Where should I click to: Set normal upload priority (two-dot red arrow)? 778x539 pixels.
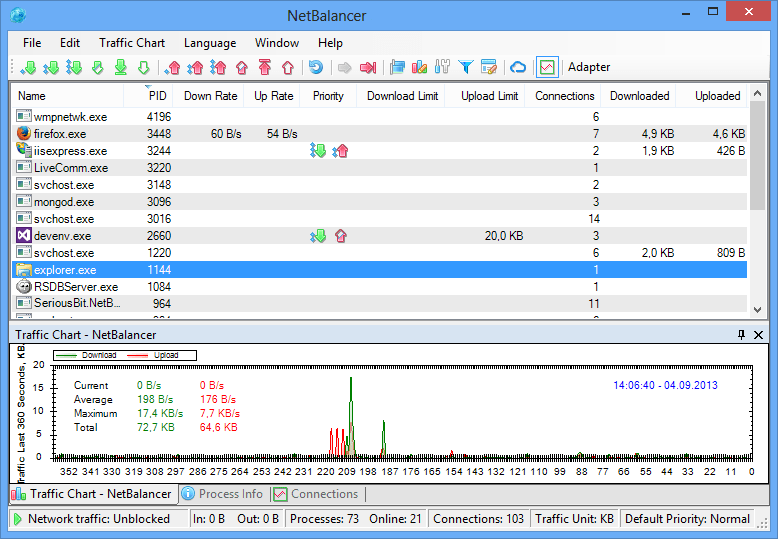point(195,67)
